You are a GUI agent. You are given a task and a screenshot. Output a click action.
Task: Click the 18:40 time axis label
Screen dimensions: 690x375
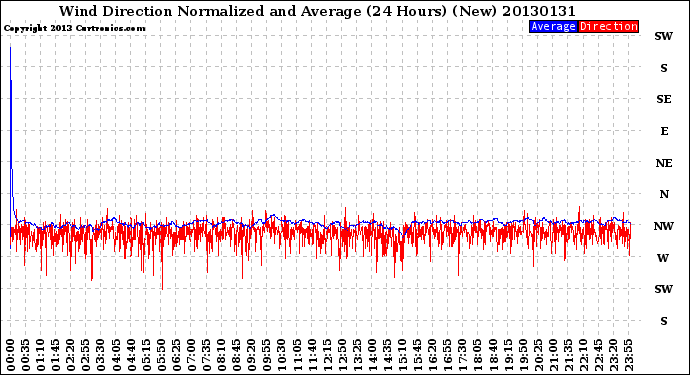point(493,355)
